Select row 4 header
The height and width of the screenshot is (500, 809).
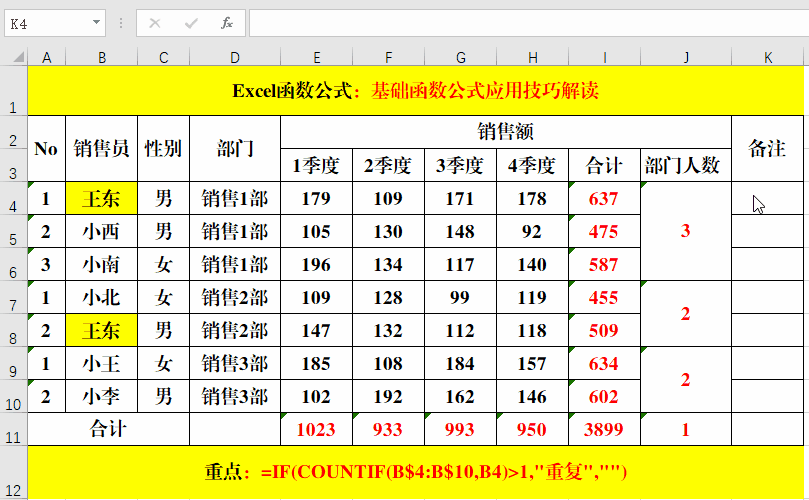[x=13, y=198]
